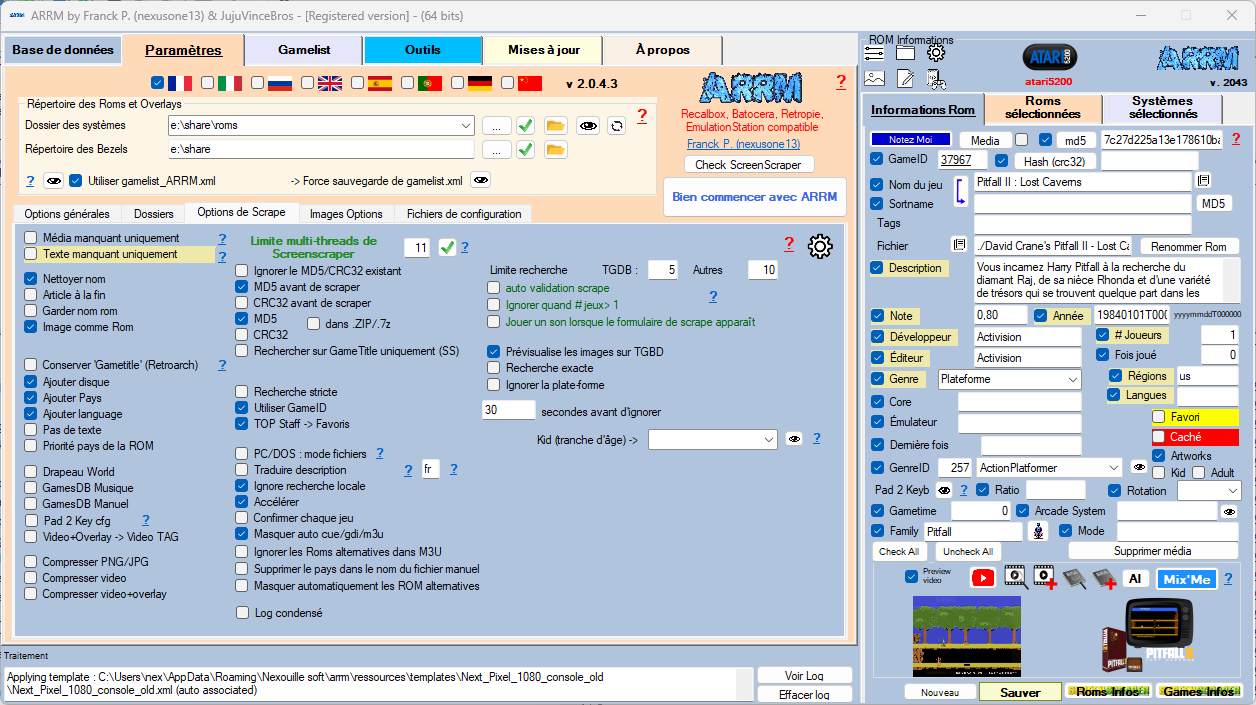Validate the multi-threads limit green check
The image size is (1256, 705).
[x=447, y=247]
